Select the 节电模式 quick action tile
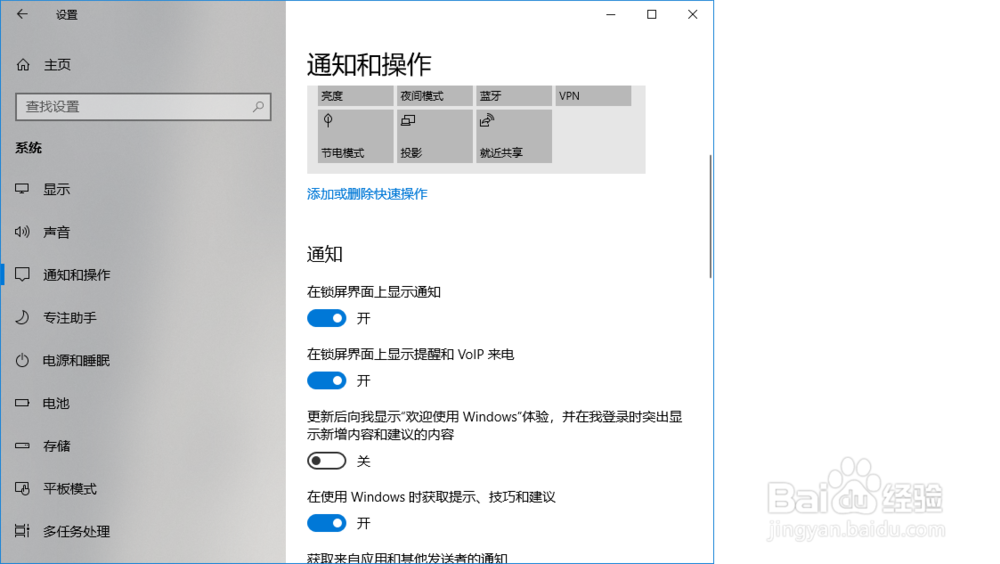The height and width of the screenshot is (564, 1000). click(355, 136)
